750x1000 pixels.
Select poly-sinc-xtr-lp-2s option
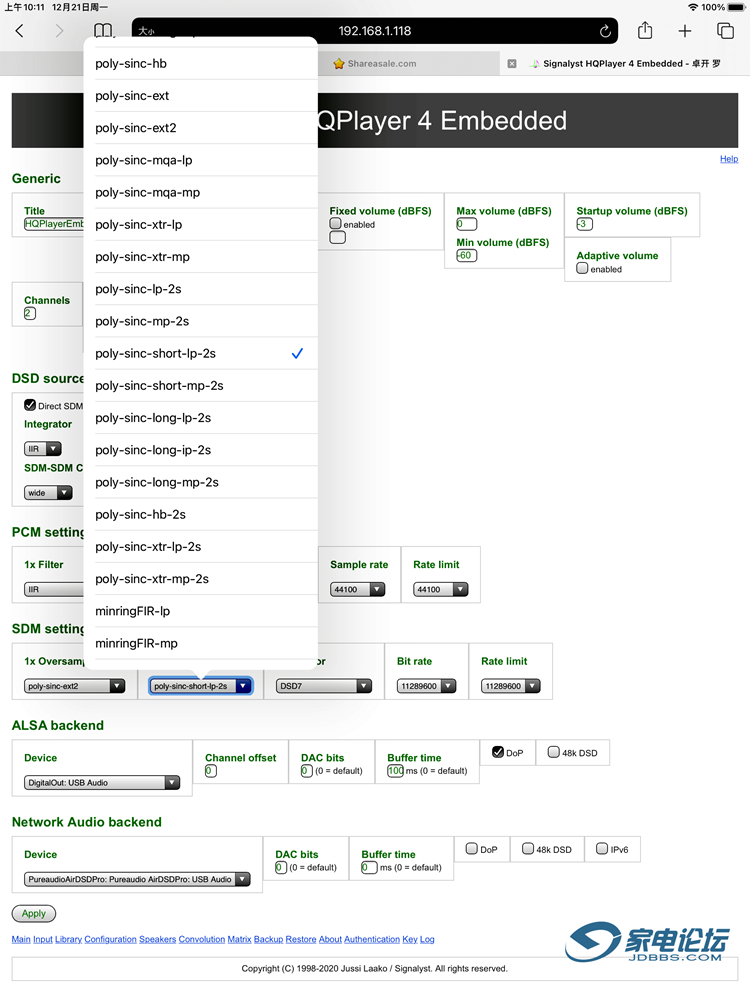200,547
